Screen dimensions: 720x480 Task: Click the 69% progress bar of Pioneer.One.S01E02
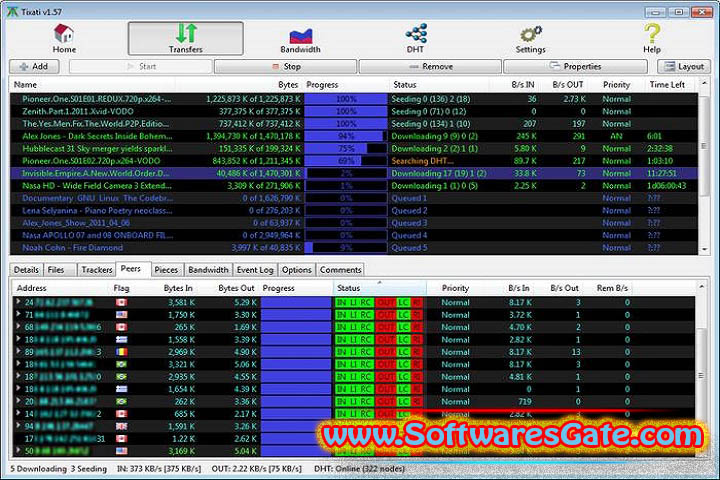point(346,161)
